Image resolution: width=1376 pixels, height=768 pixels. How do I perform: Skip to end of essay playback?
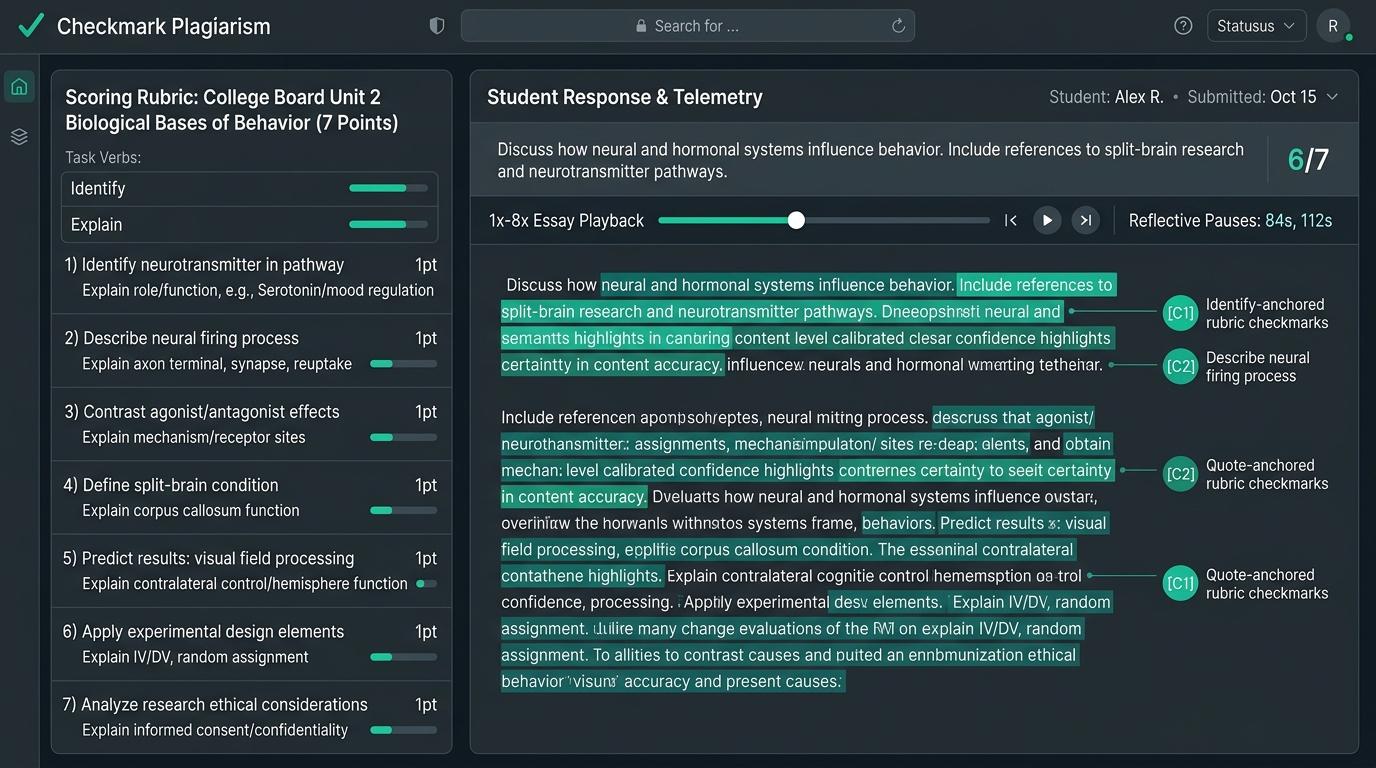point(1085,220)
